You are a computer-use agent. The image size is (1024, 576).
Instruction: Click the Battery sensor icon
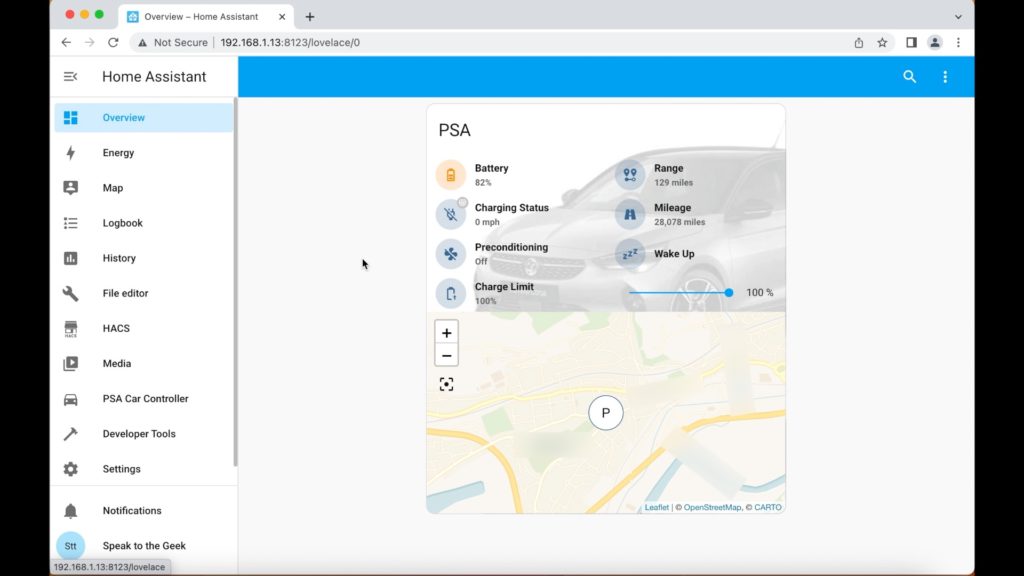click(x=451, y=175)
